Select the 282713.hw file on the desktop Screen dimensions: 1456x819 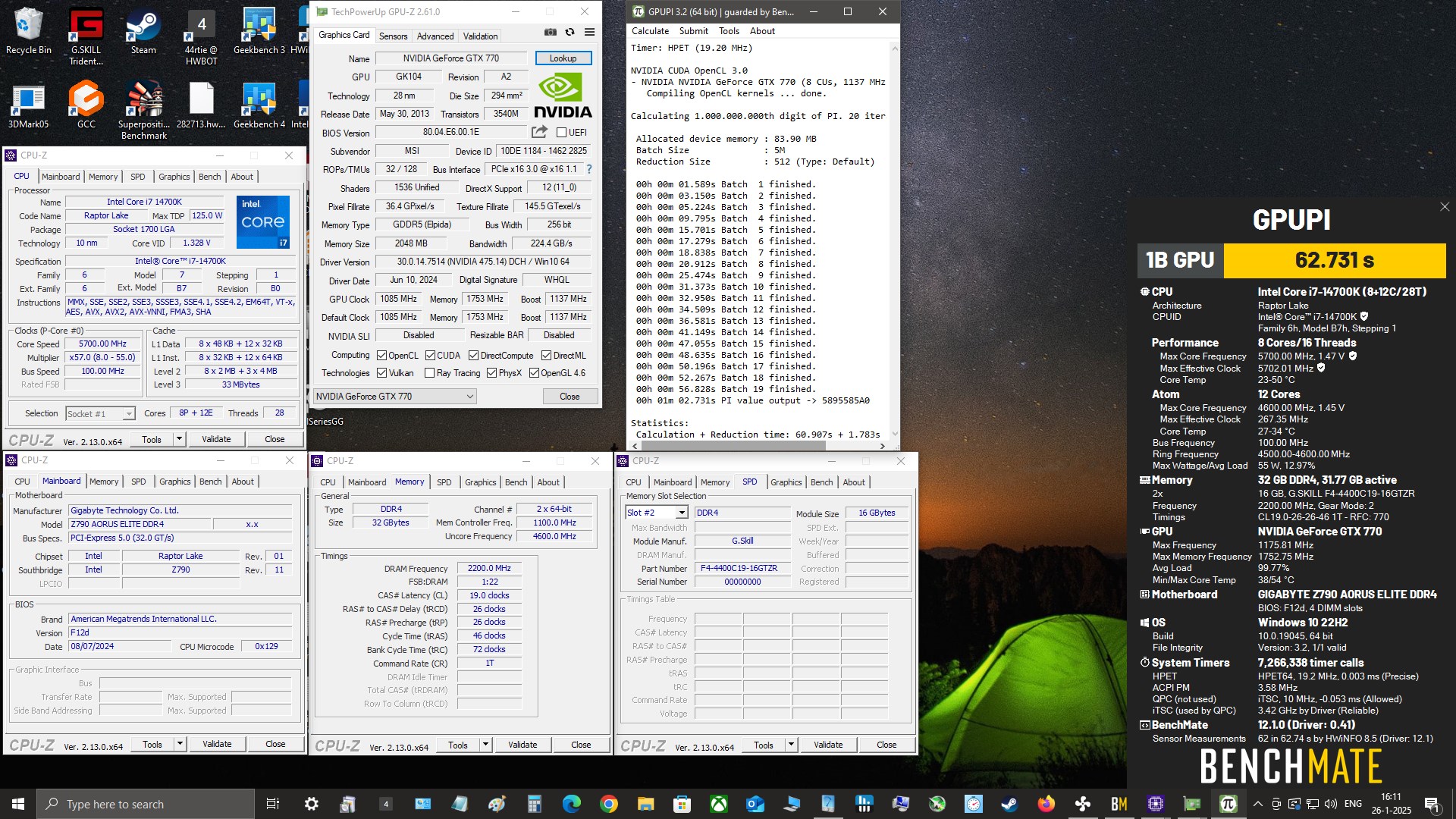(x=201, y=105)
